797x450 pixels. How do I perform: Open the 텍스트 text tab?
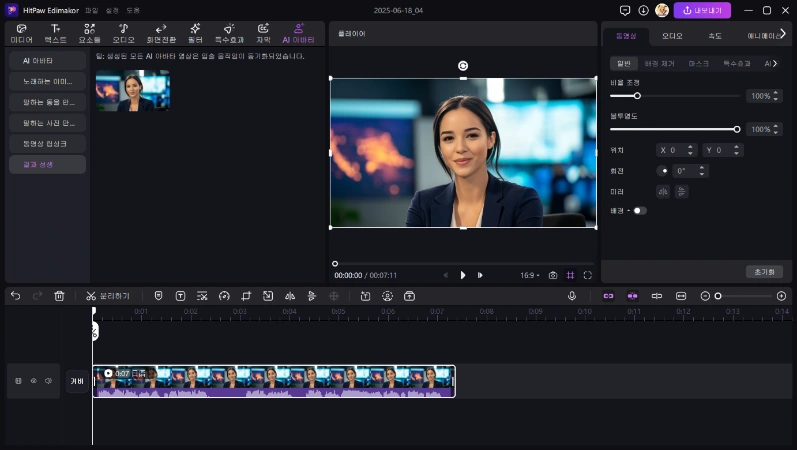pos(55,34)
